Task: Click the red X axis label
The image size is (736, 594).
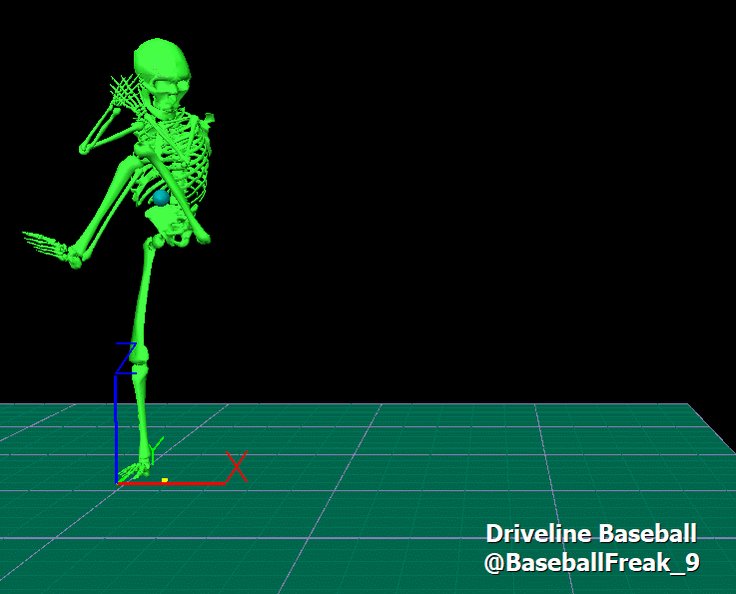Action: point(237,467)
